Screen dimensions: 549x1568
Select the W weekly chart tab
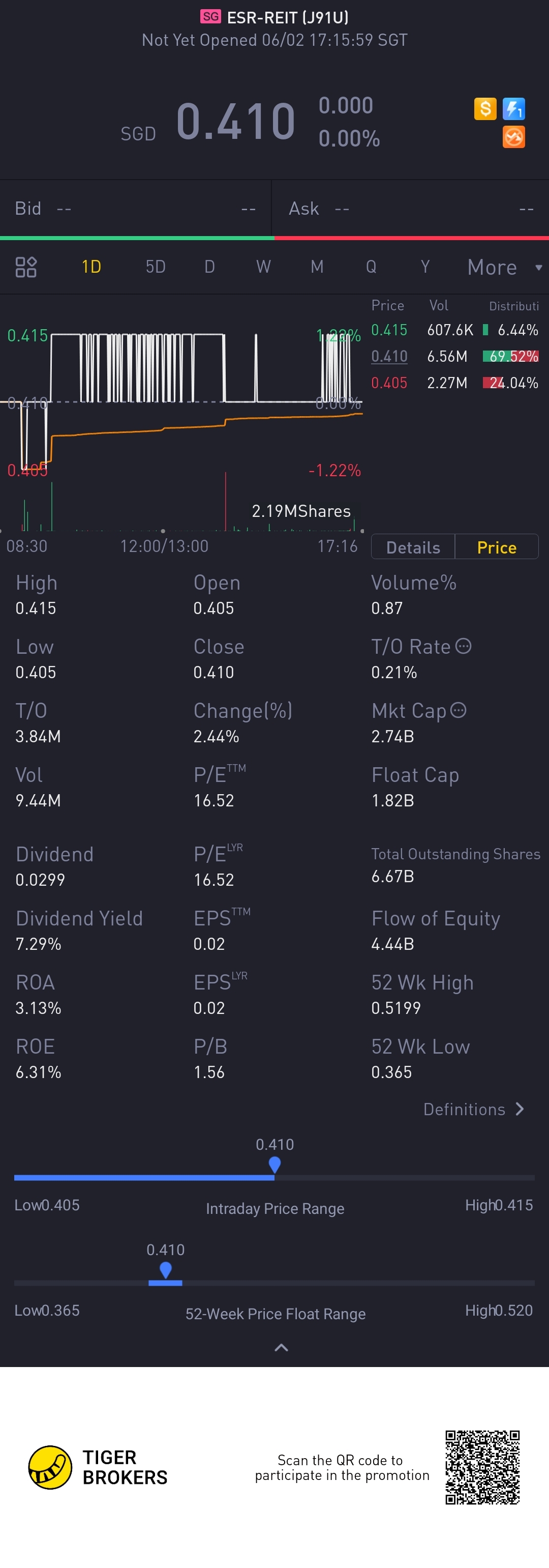pyautogui.click(x=263, y=267)
